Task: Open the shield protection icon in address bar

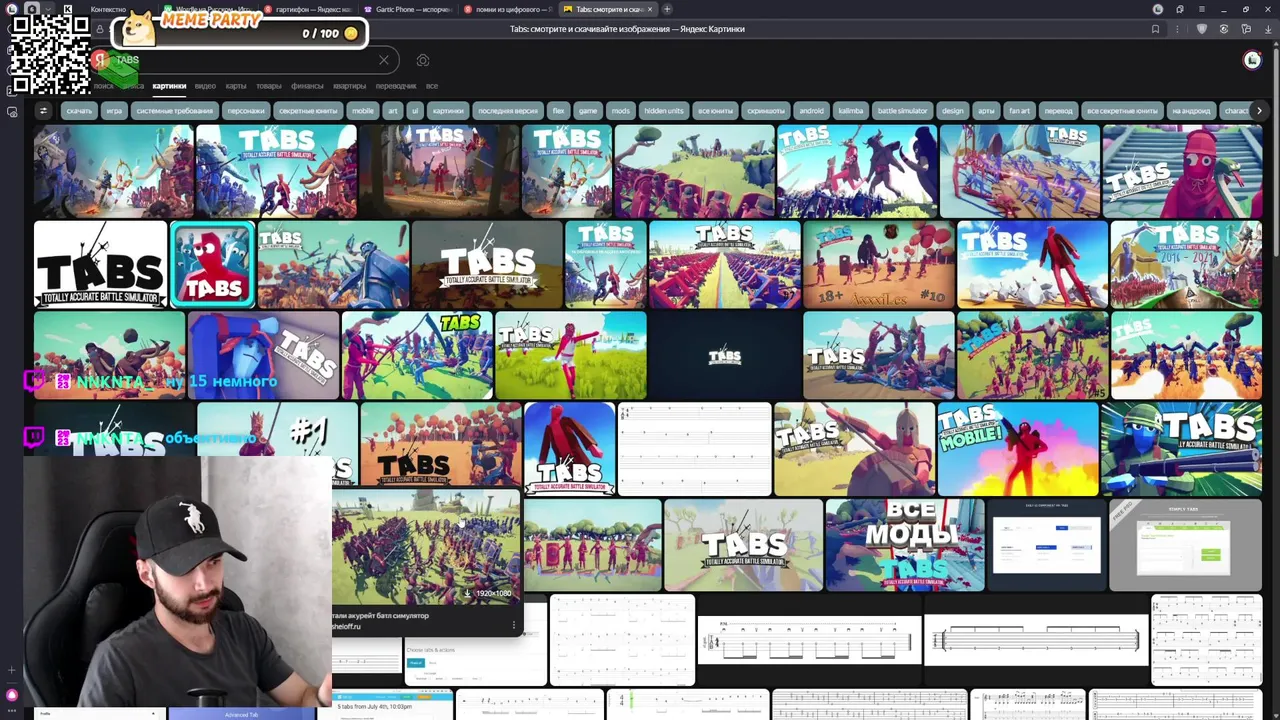Action: click(x=1202, y=29)
